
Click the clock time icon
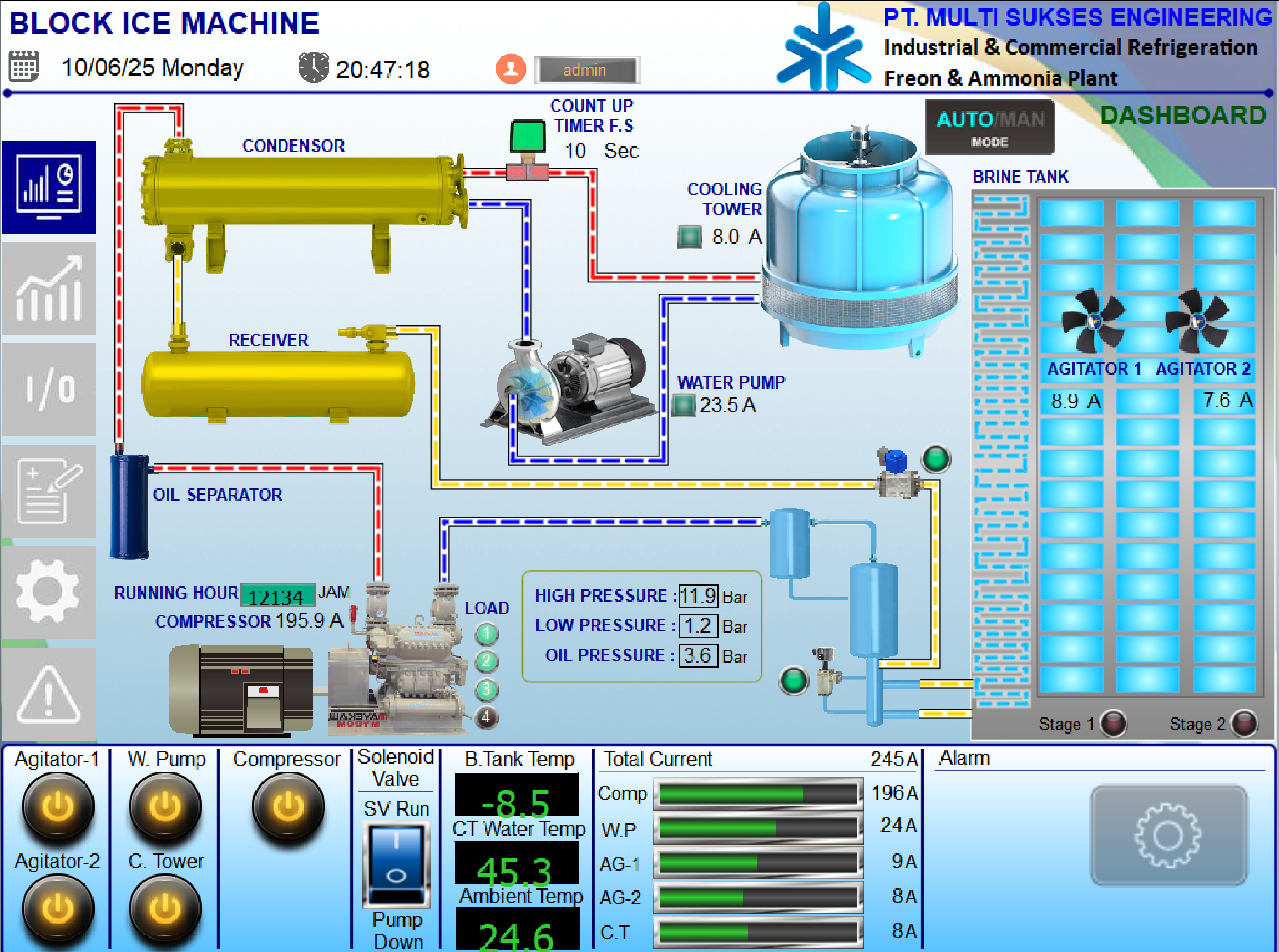pos(313,68)
